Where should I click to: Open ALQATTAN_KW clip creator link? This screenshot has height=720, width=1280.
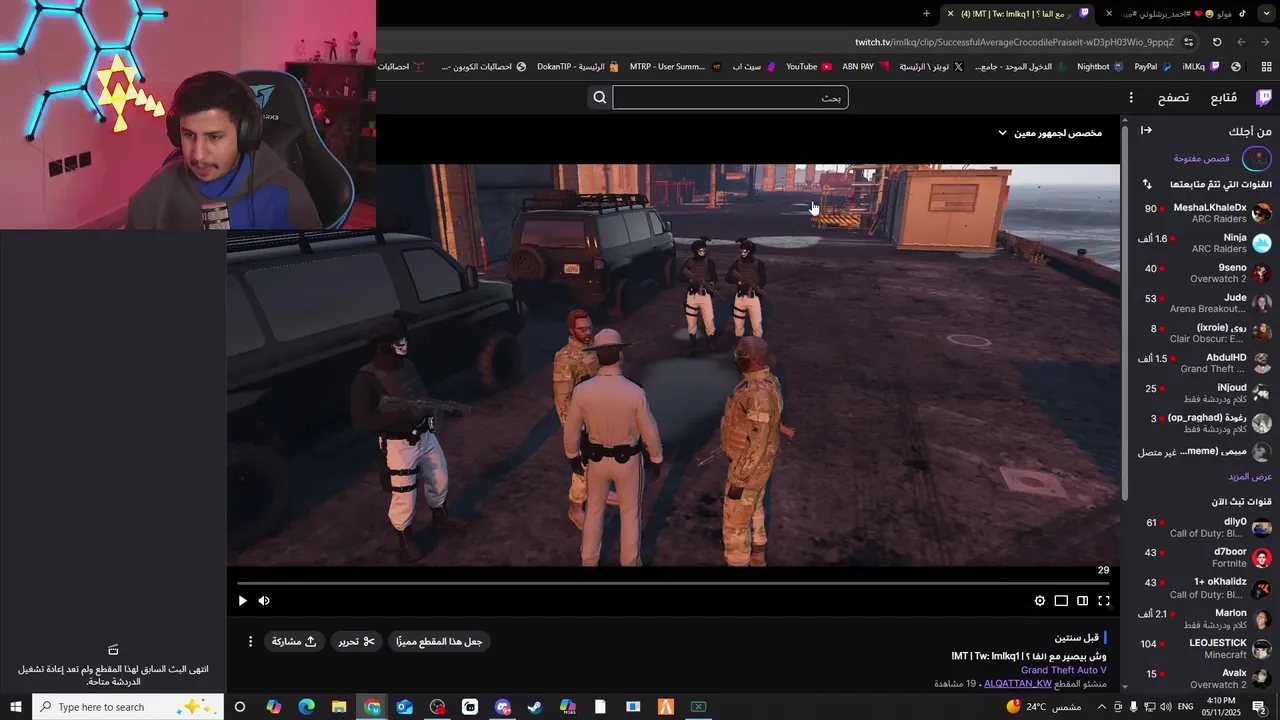coord(1017,683)
